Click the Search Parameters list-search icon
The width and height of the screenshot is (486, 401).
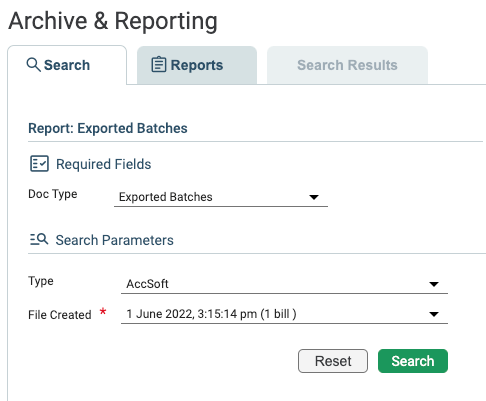39,239
